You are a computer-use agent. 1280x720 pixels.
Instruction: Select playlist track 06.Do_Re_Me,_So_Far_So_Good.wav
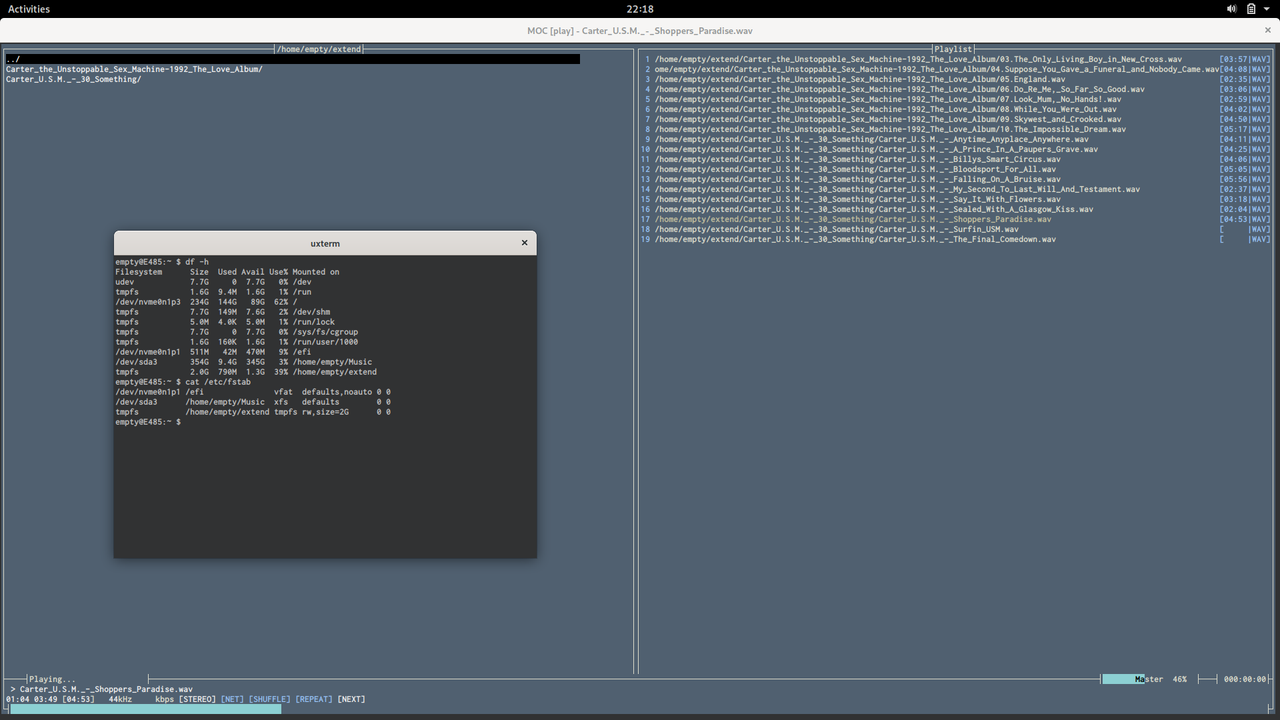[900, 89]
